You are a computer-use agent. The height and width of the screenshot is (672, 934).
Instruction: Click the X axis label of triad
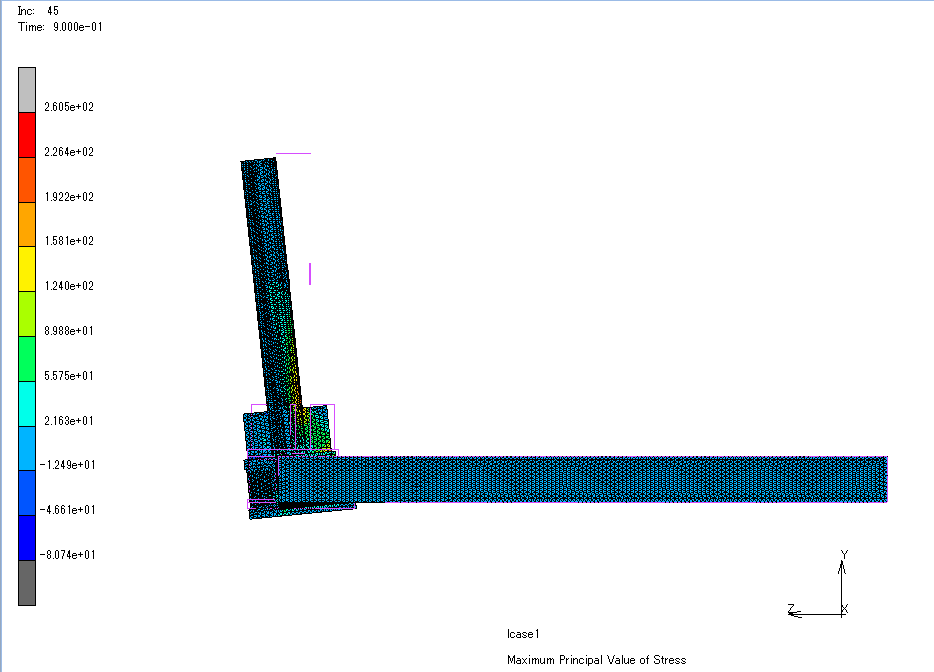[845, 609]
